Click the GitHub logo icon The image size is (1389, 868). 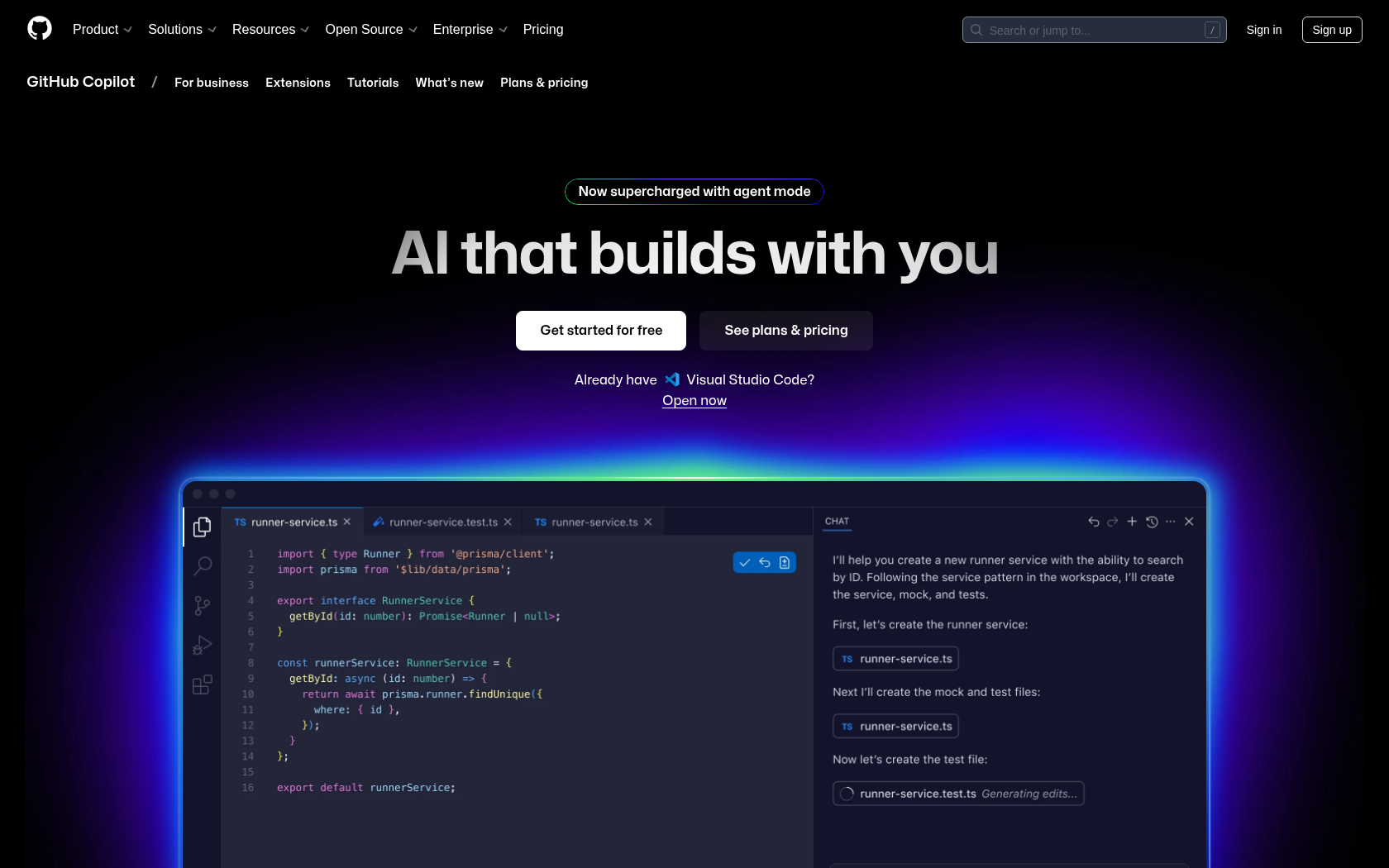[40, 29]
